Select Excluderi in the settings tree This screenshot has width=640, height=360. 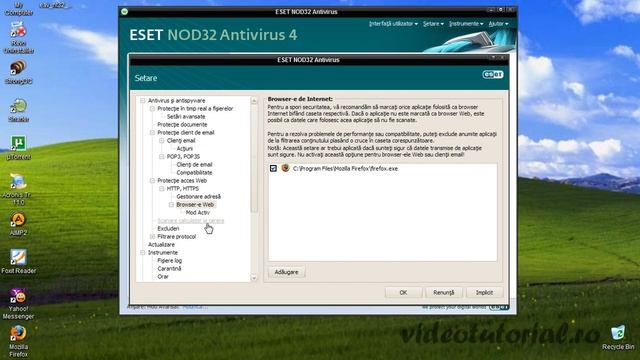168,229
